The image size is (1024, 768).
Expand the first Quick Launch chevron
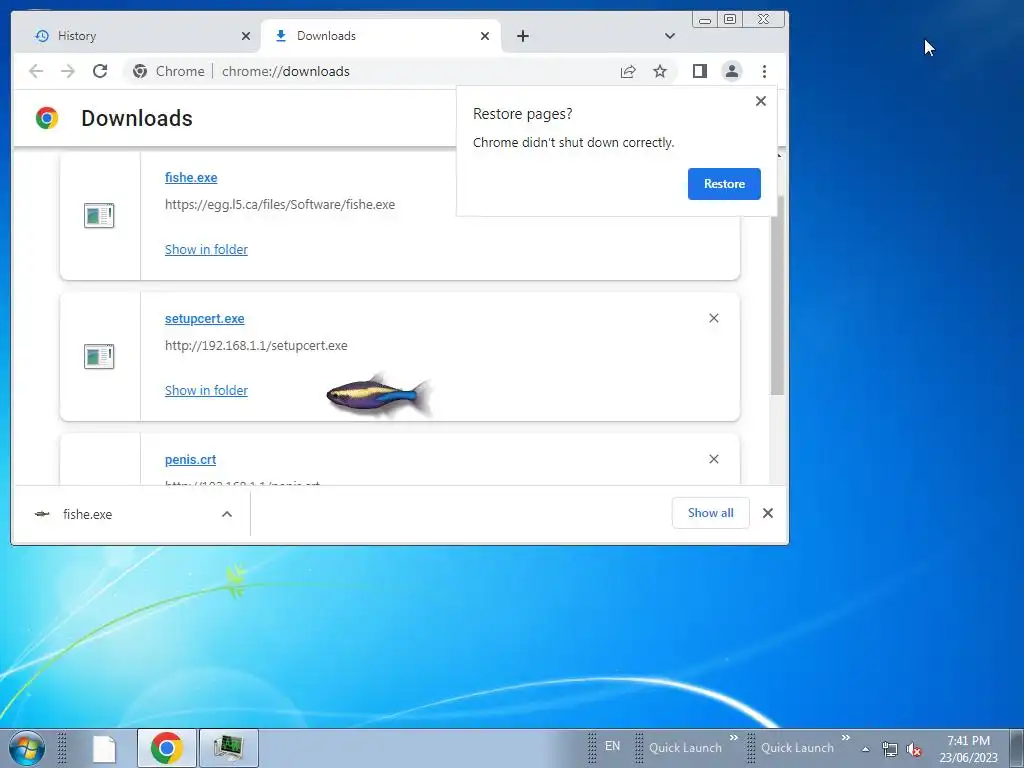pyautogui.click(x=733, y=738)
